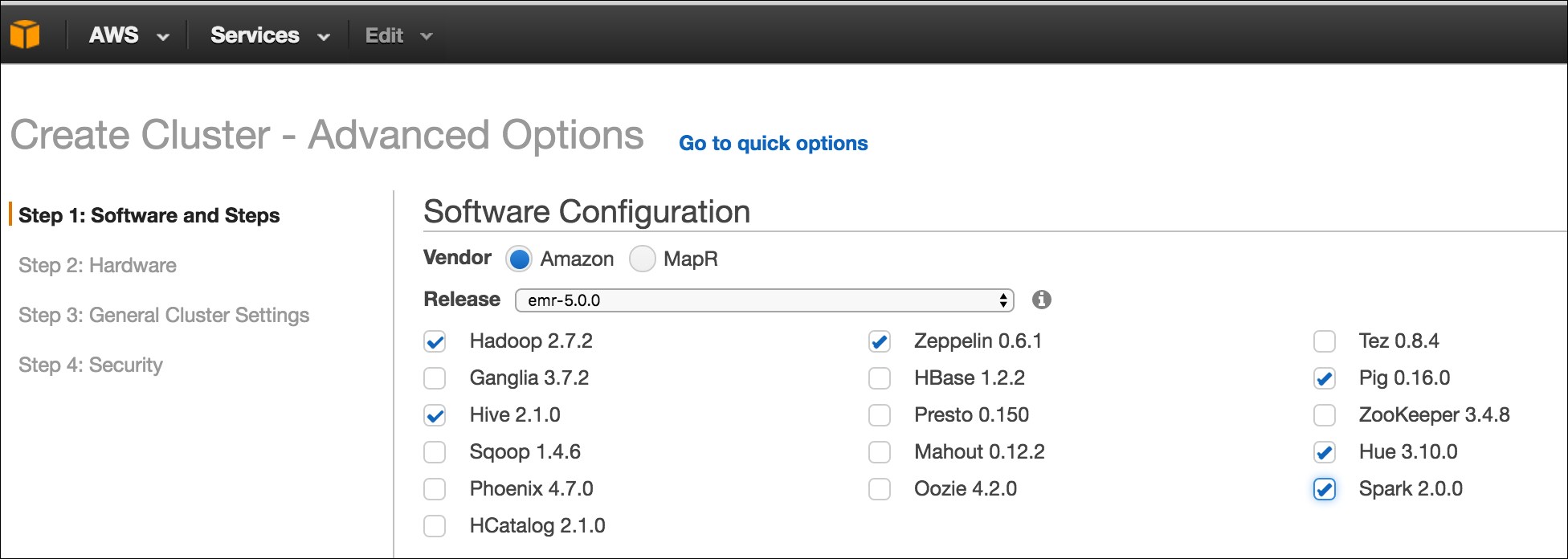This screenshot has width=1568, height=559.
Task: Check the Tez 0.8.4 checkbox
Action: (x=1325, y=341)
